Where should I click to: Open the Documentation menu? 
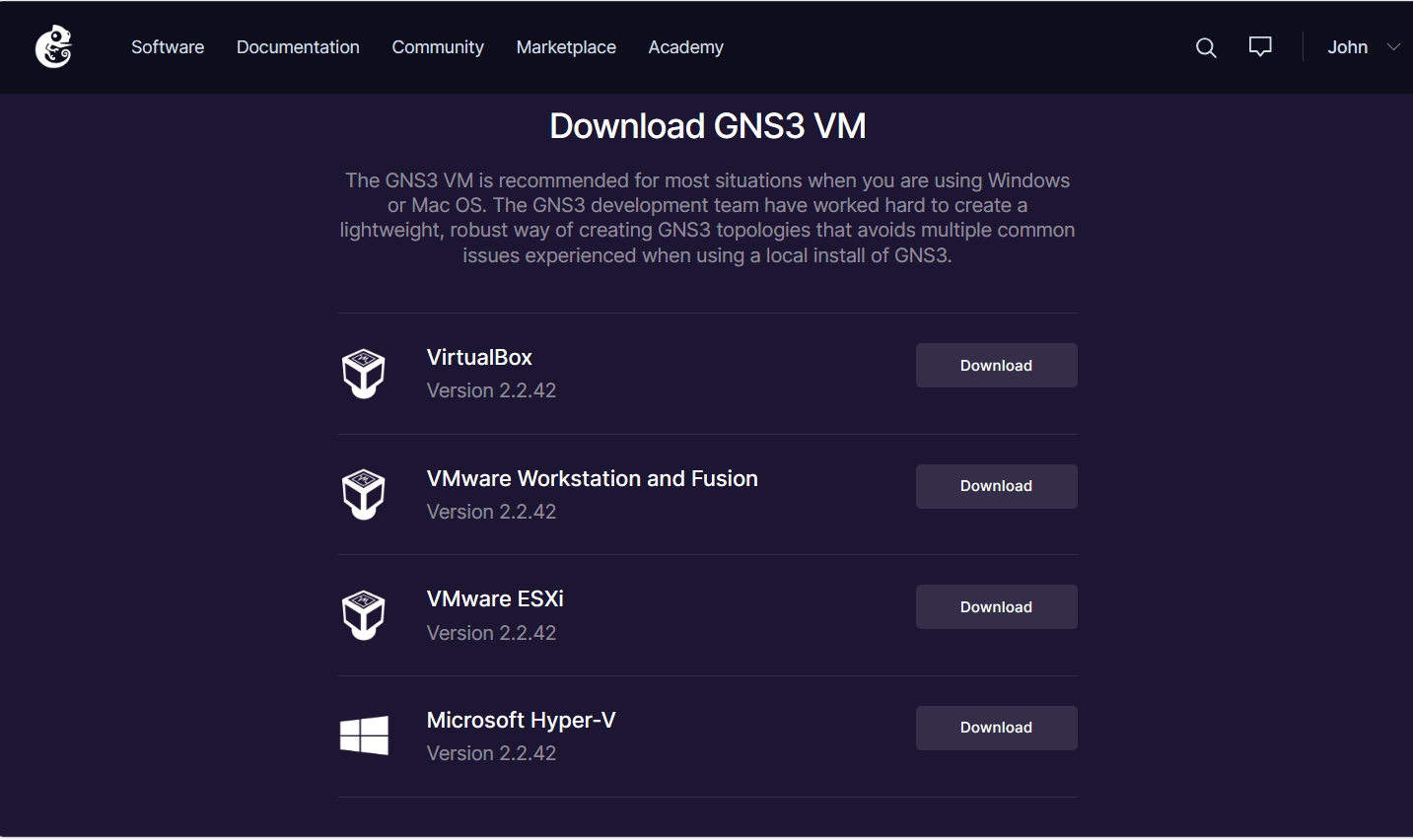pos(298,47)
